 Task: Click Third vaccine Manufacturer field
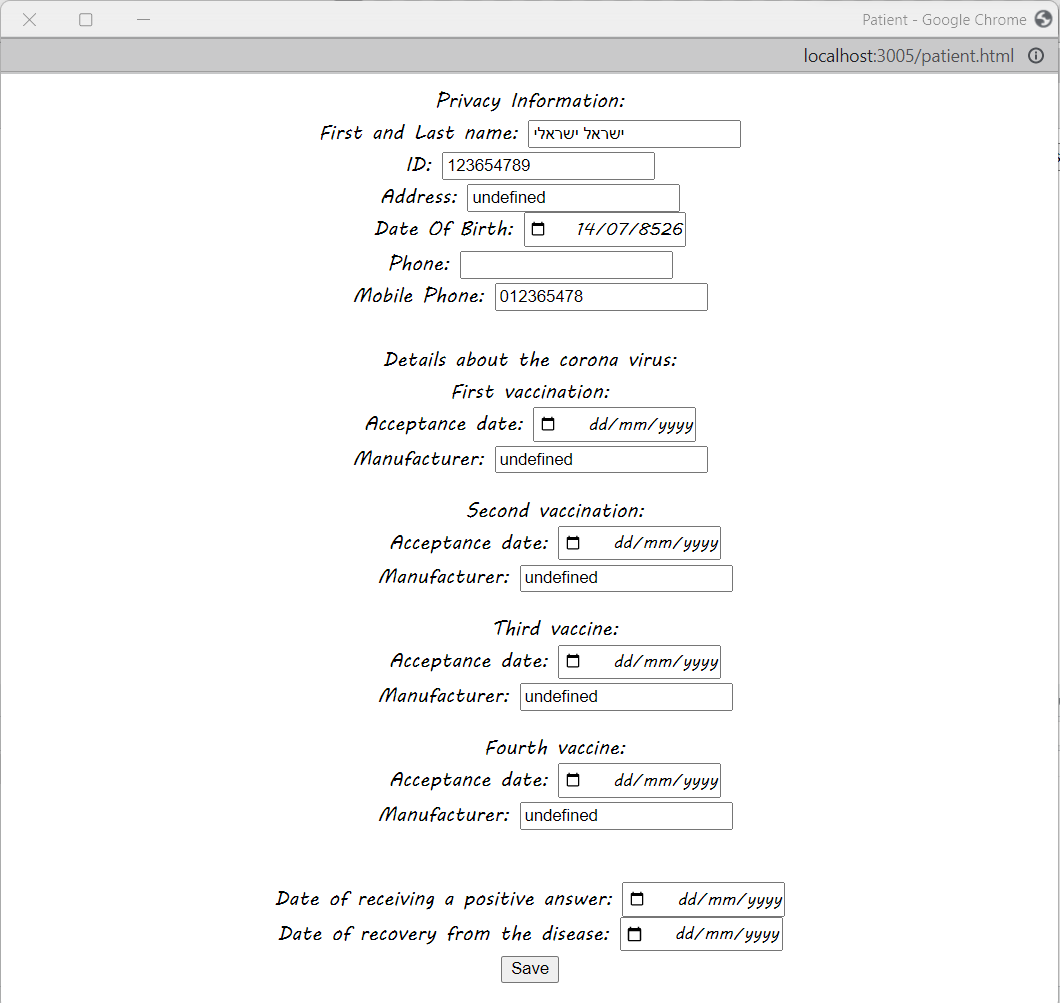(626, 697)
